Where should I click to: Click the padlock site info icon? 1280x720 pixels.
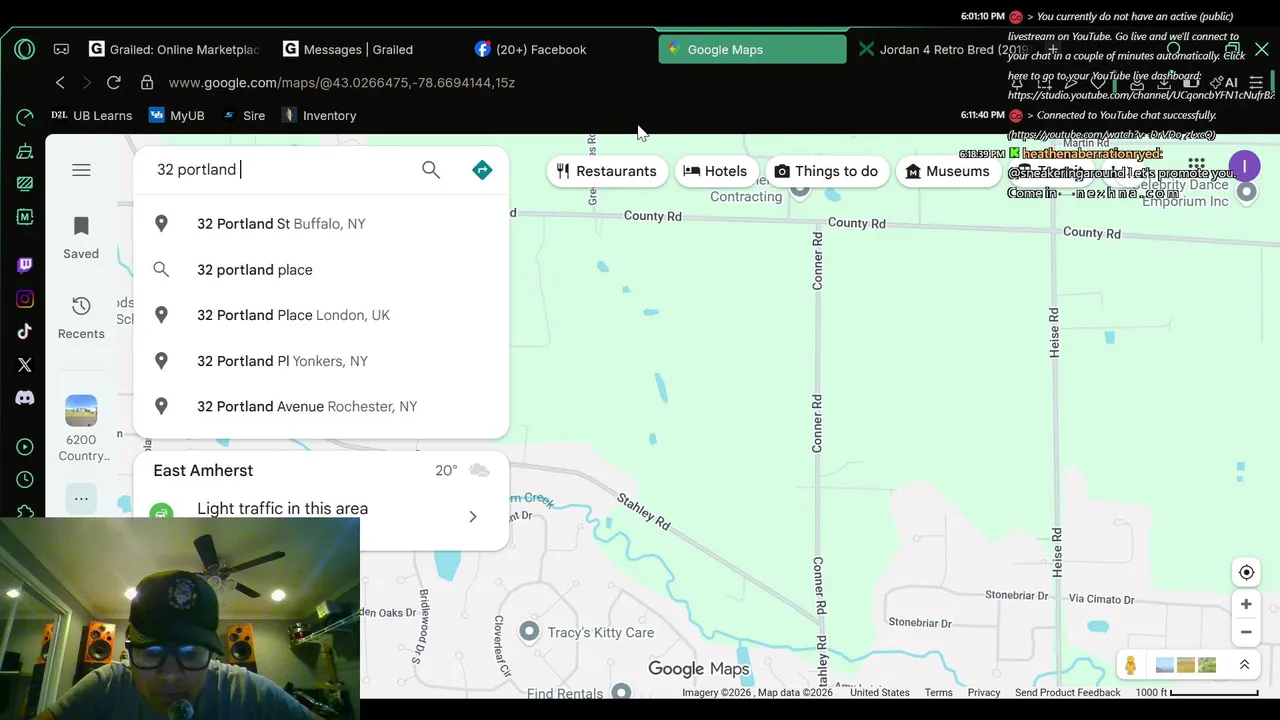coord(147,83)
